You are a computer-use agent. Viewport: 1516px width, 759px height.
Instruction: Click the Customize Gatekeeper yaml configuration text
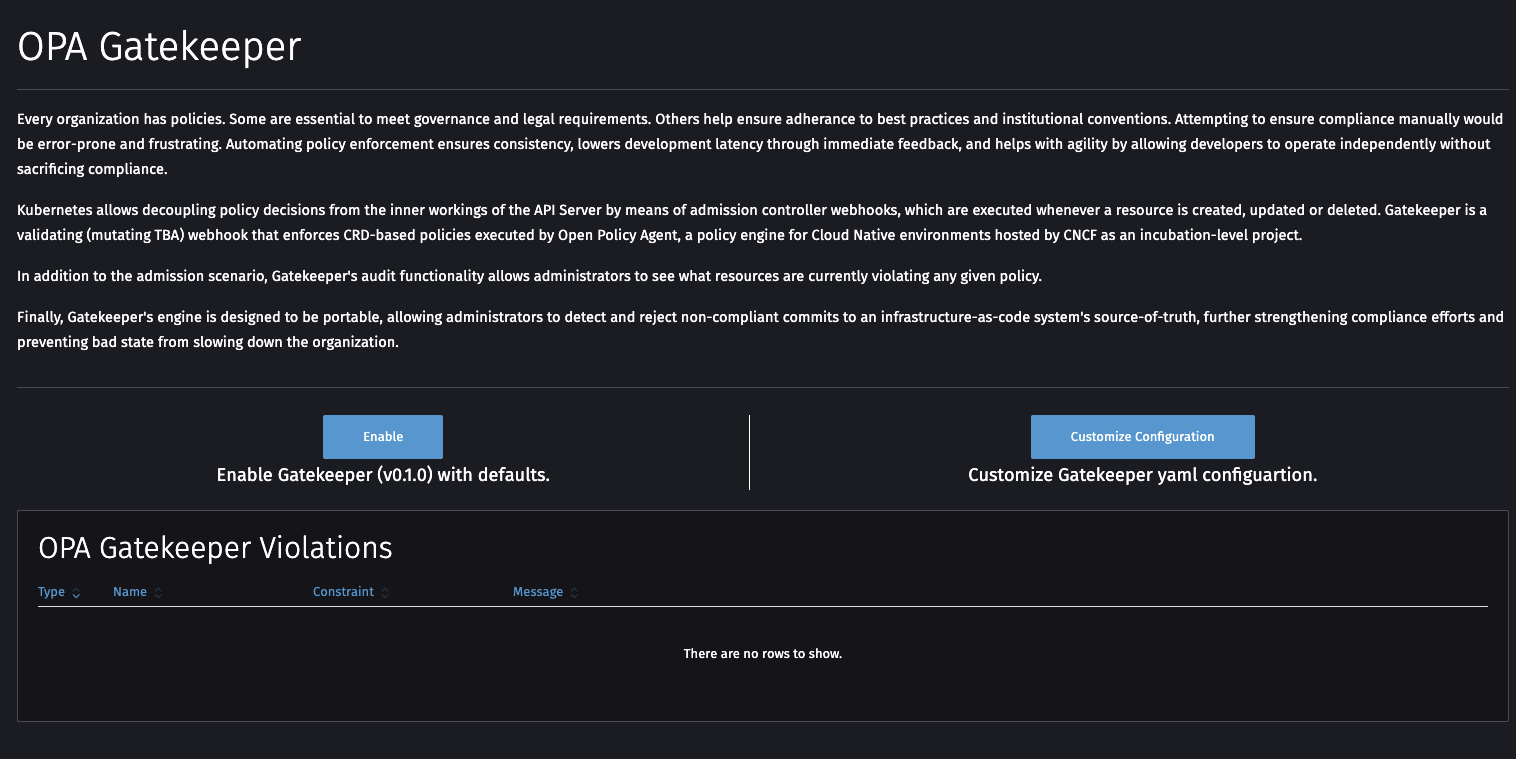click(x=1142, y=474)
